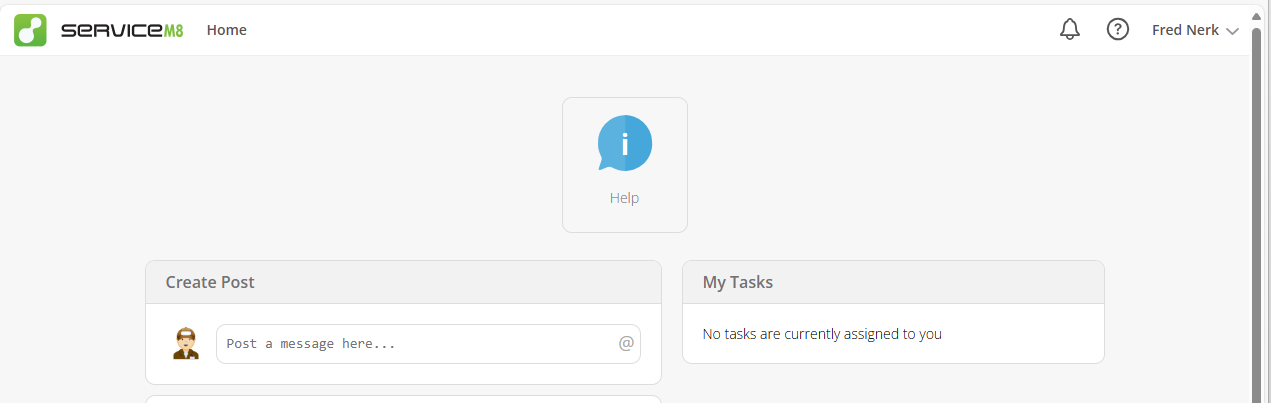This screenshot has width=1271, height=403.
Task: Go to the Home menu item
Action: point(227,30)
